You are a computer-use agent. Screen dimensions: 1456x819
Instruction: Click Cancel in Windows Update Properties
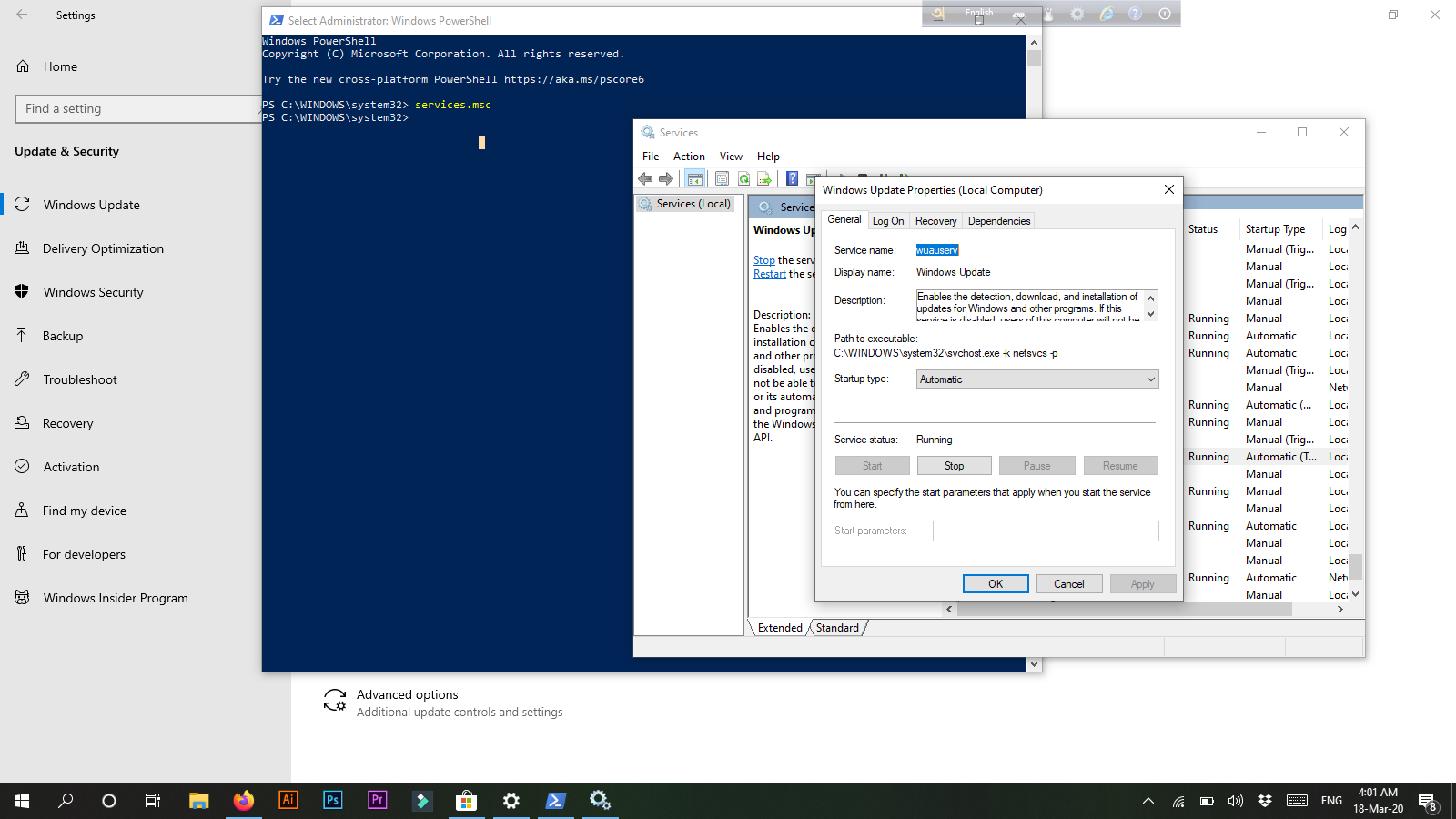(1069, 584)
